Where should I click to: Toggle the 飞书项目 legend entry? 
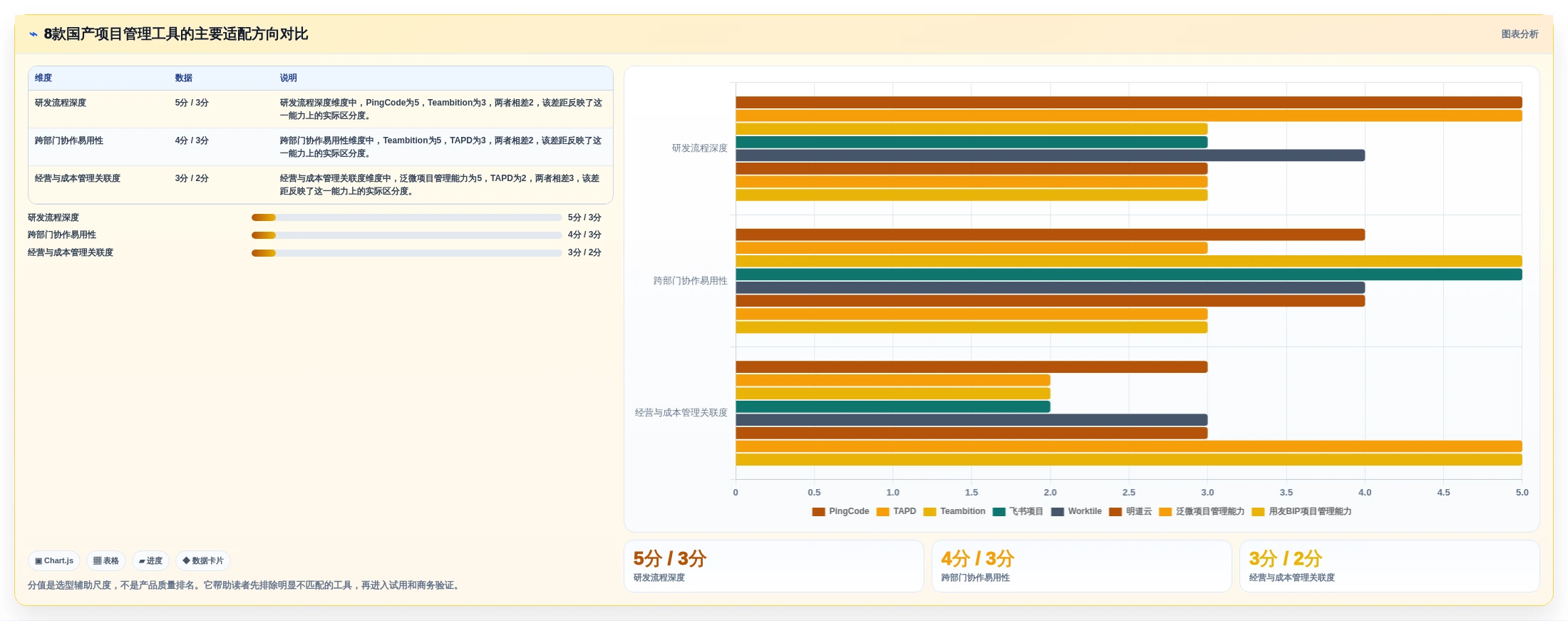(x=1018, y=511)
